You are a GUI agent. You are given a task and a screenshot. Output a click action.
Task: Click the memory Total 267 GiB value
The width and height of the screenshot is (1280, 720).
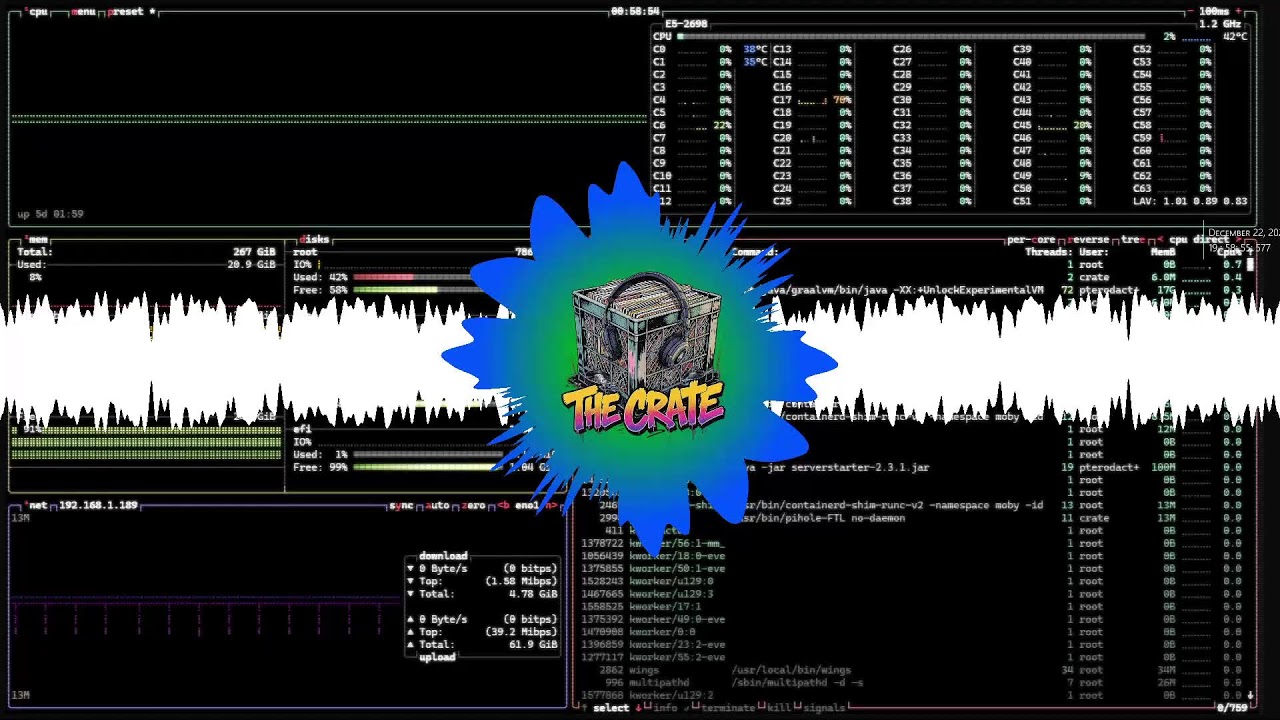[x=254, y=252]
